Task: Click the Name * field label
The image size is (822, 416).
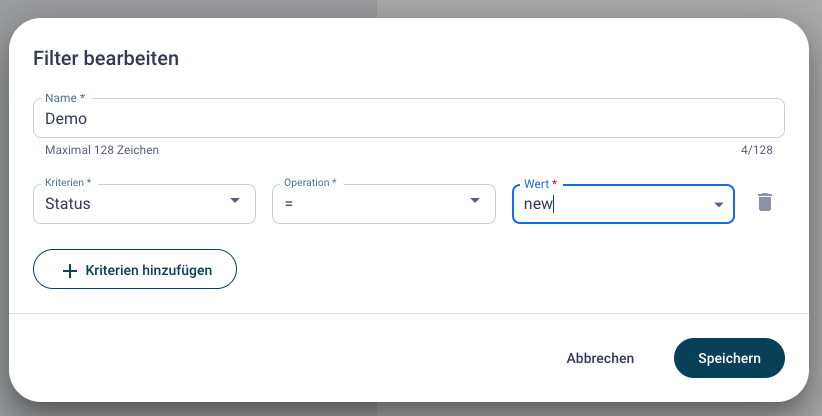Action: coord(65,98)
